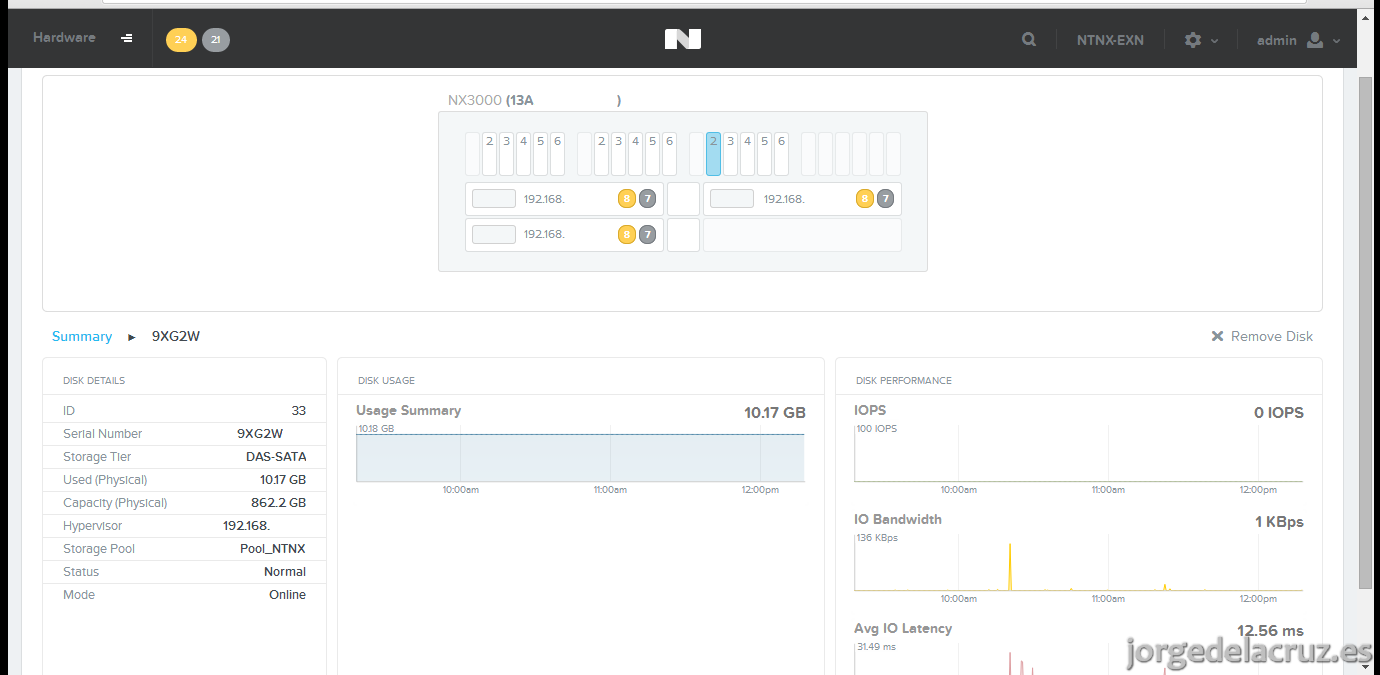
Task: Select disk slot 2 in the first disk group
Action: click(x=489, y=154)
